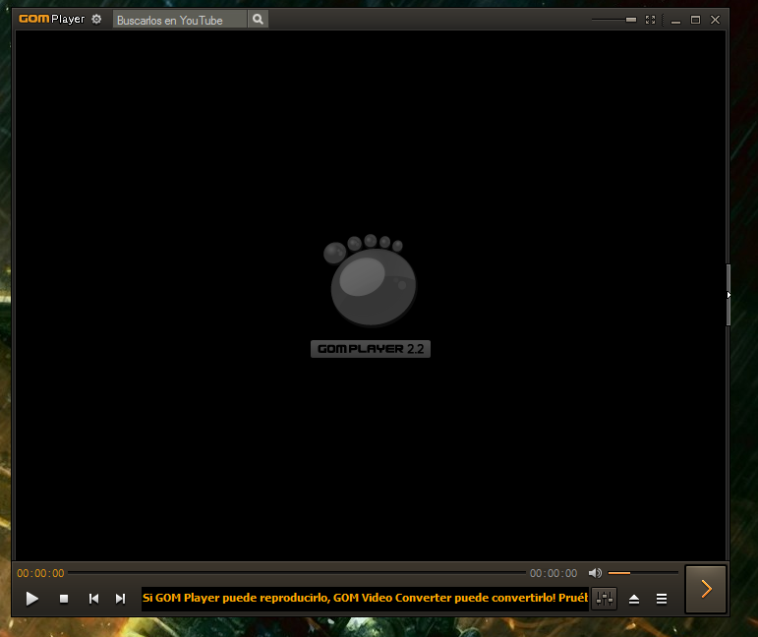
Task: Click elapsed time display 00:00:00
Action: (x=41, y=573)
